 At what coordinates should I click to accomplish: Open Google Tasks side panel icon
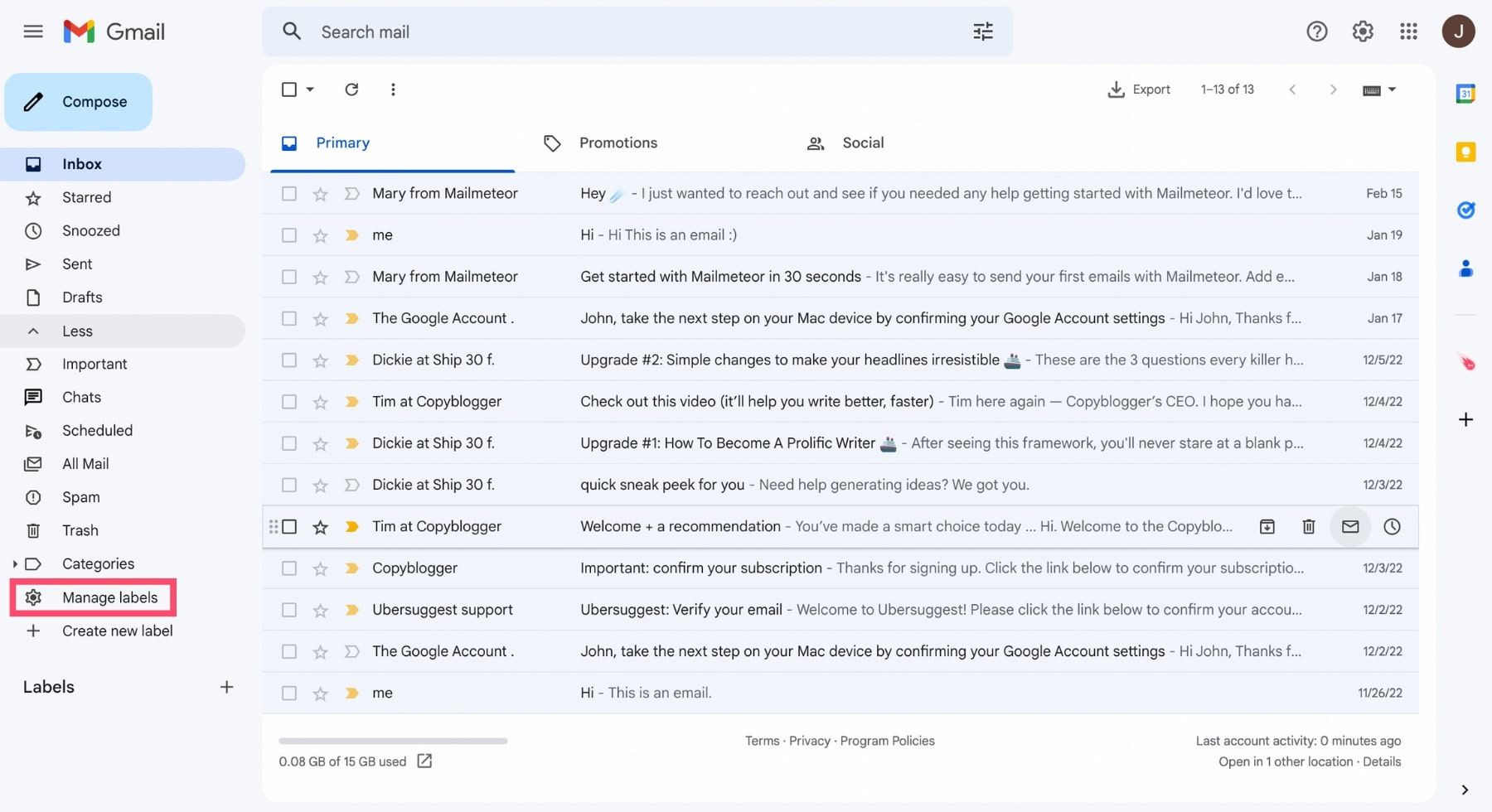(x=1465, y=210)
